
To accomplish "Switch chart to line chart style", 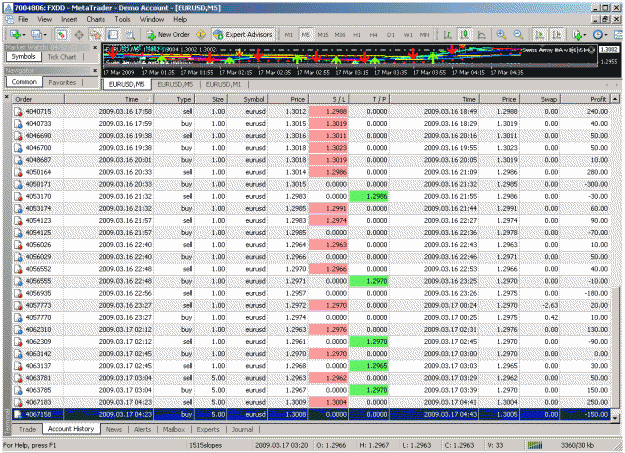I will coord(482,35).
